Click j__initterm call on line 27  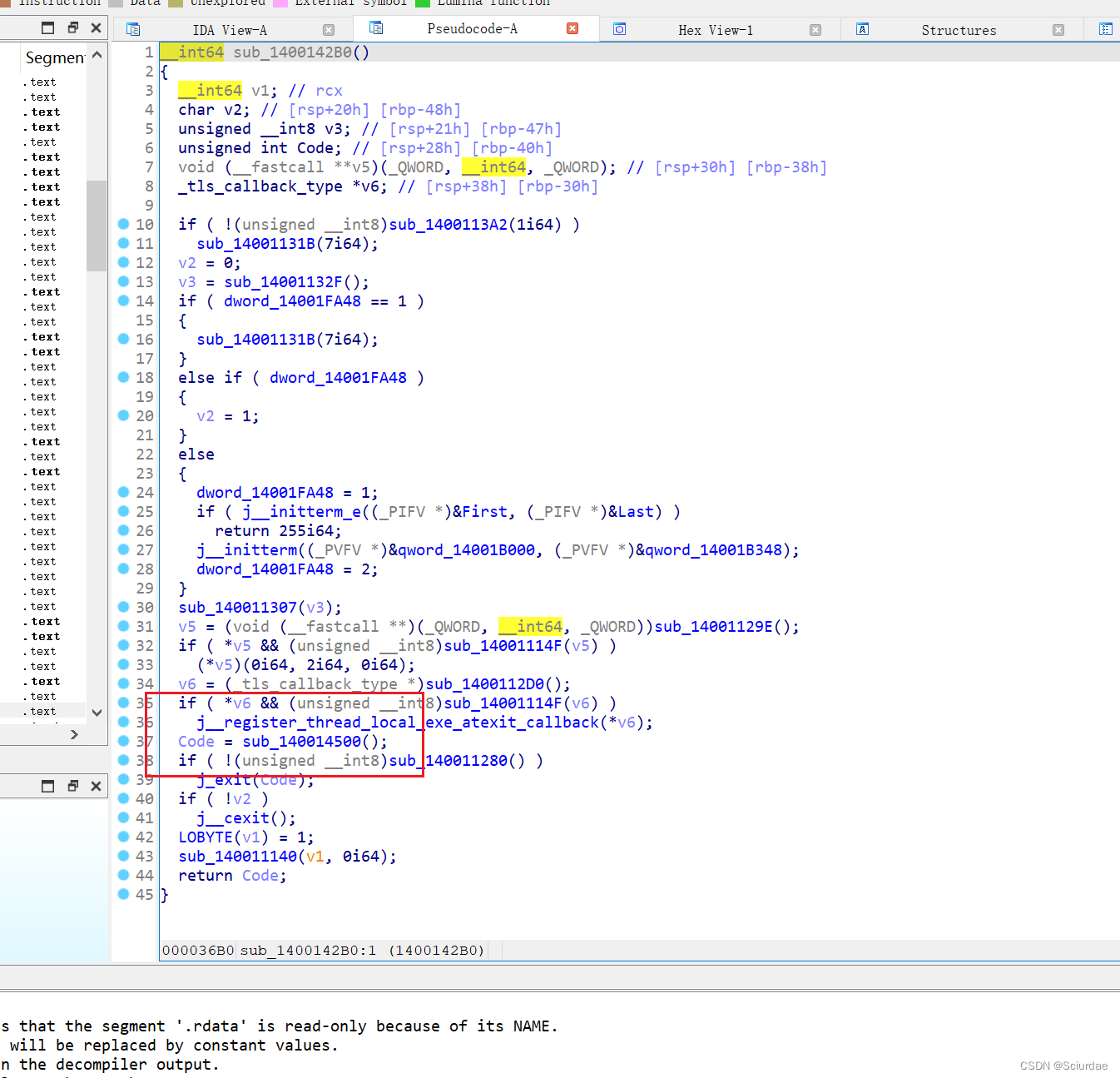pos(247,550)
